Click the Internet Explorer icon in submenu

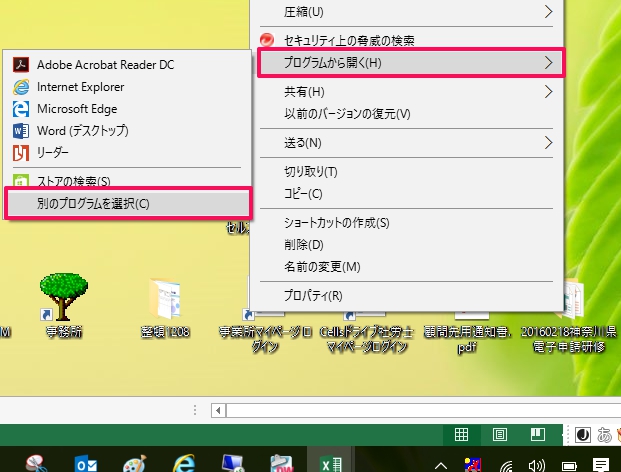[x=21, y=87]
